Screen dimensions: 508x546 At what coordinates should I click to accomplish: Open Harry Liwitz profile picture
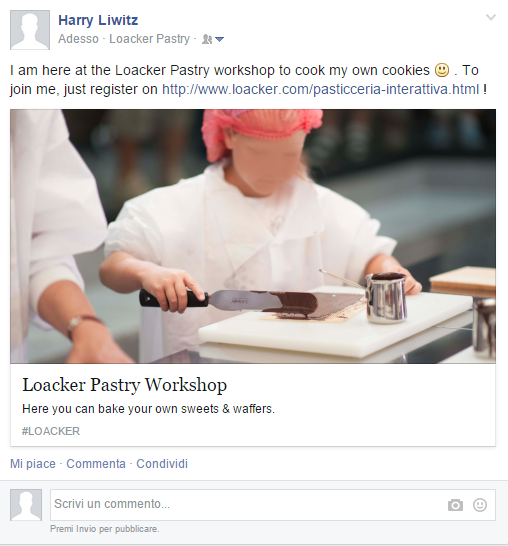tap(30, 30)
